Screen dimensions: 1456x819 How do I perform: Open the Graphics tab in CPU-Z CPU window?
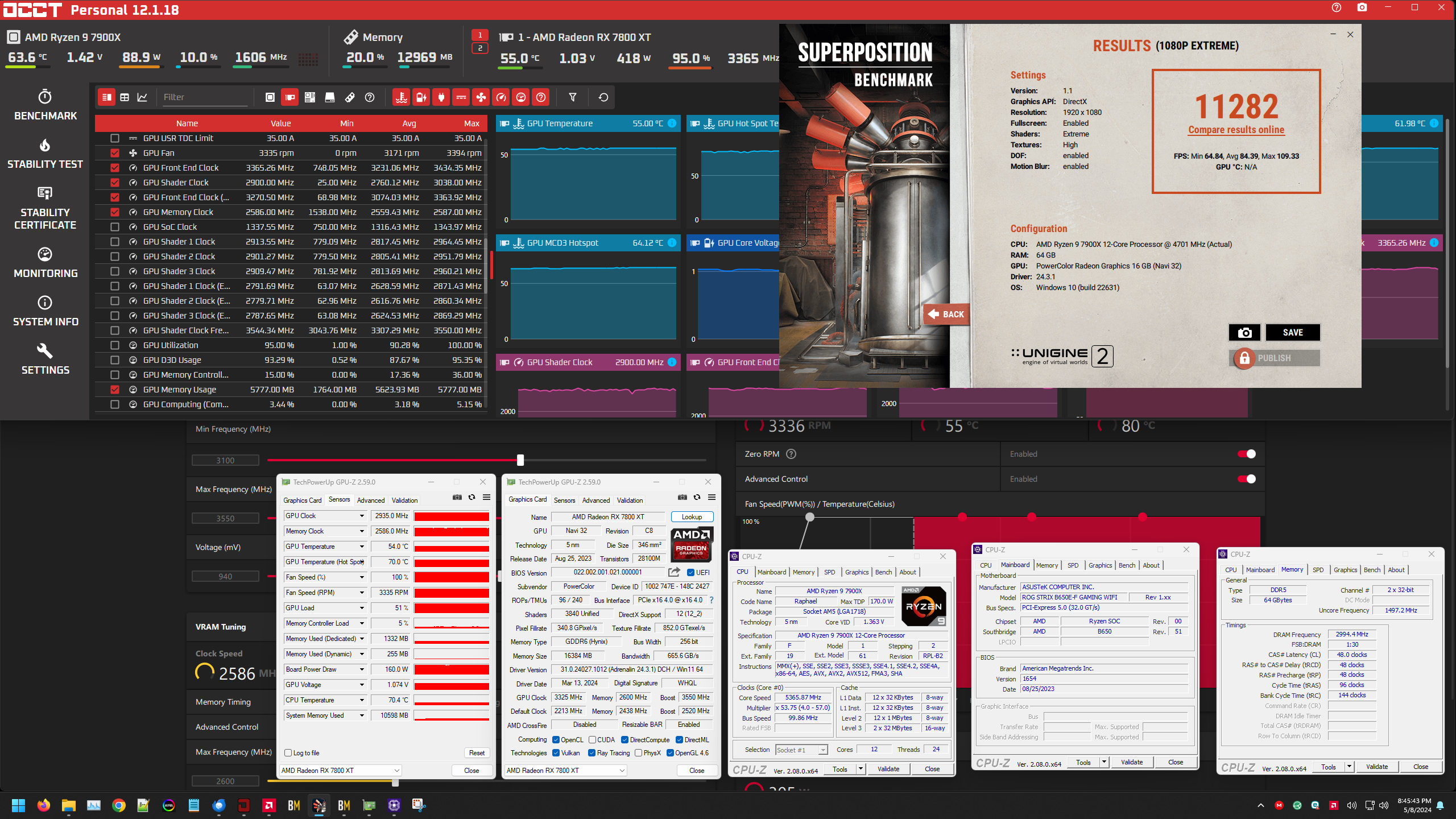(857, 572)
